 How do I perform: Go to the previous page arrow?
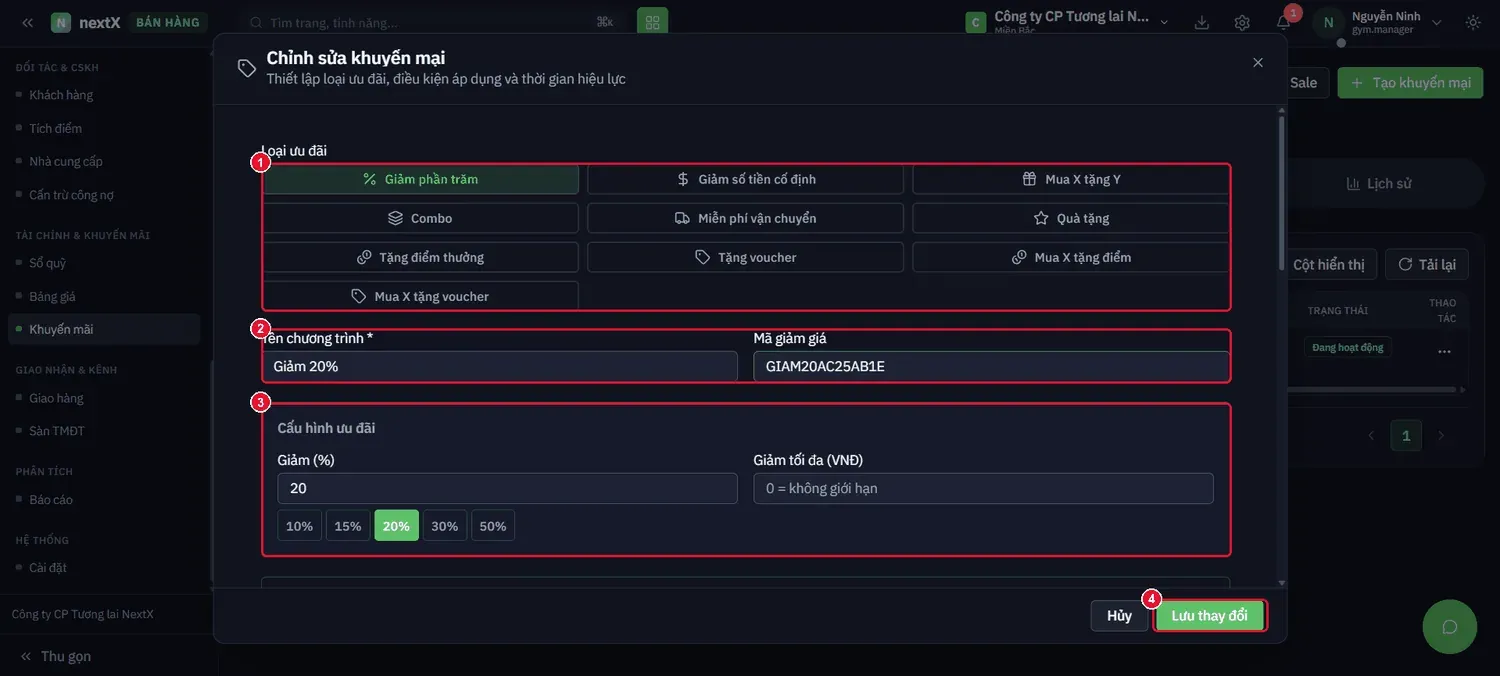(x=1371, y=435)
